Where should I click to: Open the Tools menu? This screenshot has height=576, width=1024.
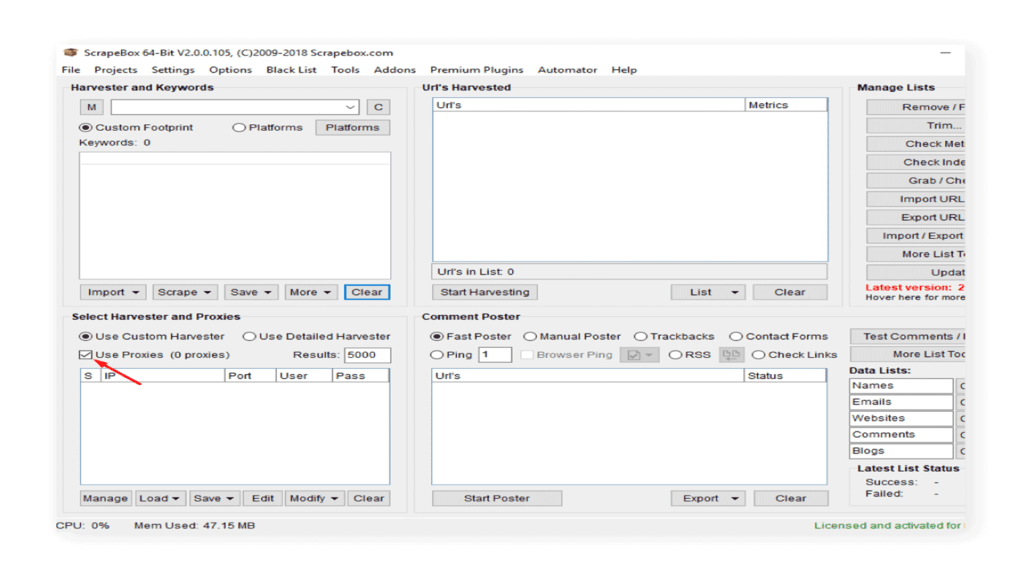click(x=345, y=70)
